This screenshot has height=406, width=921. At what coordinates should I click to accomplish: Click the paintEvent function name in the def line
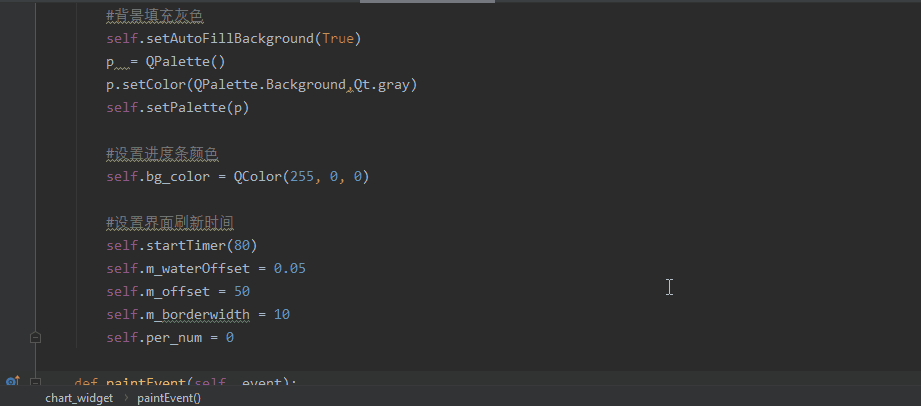148,382
